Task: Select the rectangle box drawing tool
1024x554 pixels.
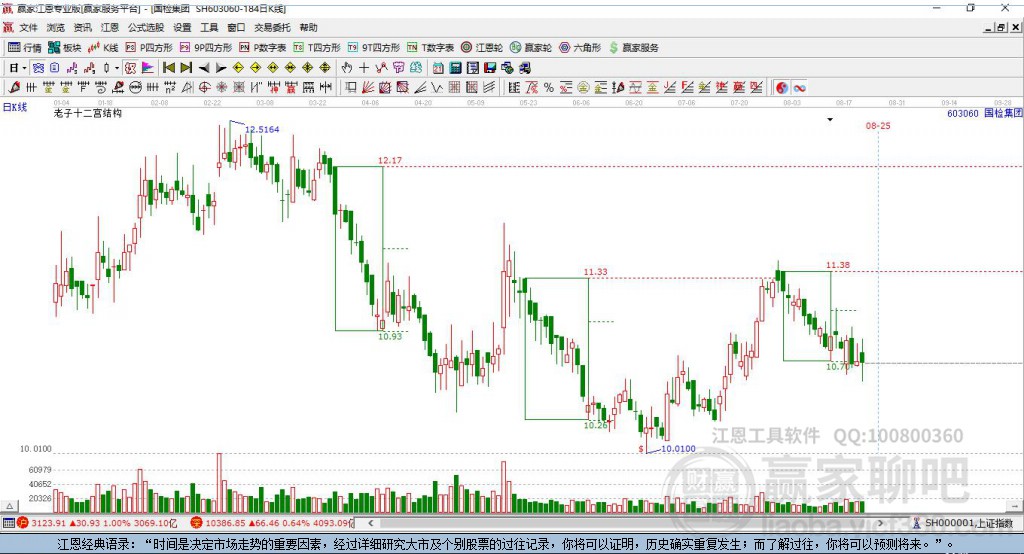Action: pyautogui.click(x=351, y=88)
